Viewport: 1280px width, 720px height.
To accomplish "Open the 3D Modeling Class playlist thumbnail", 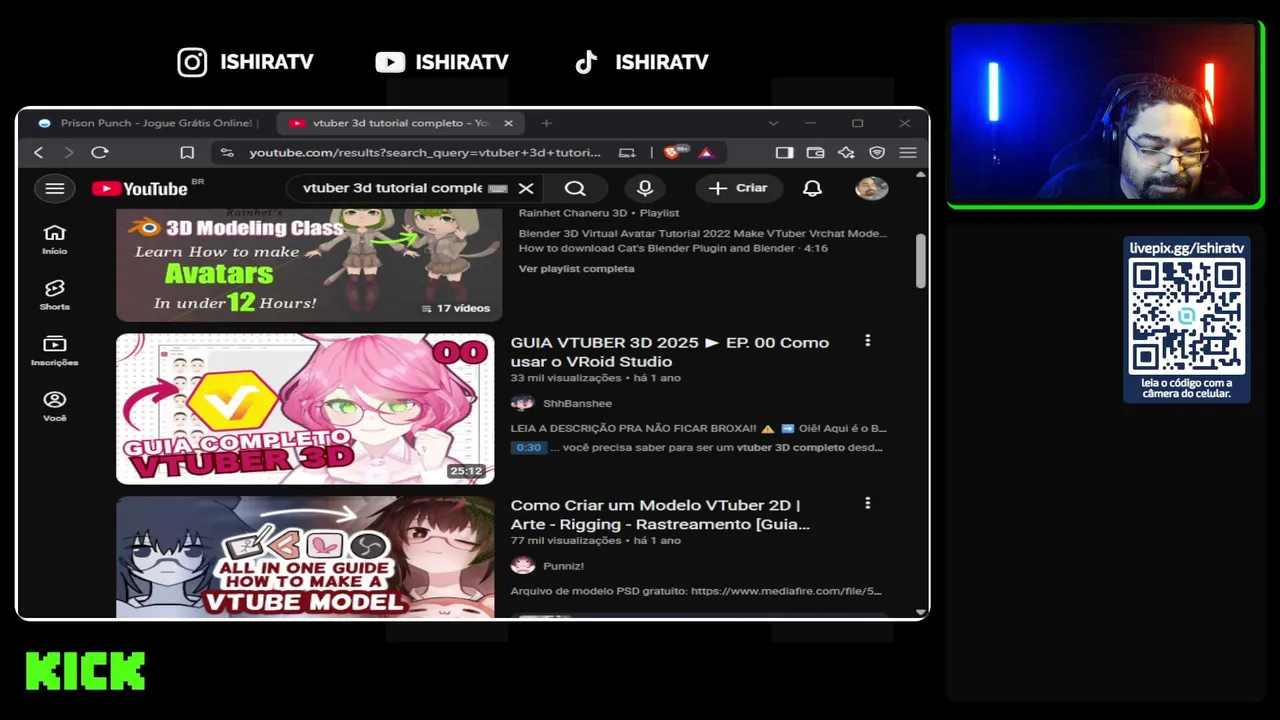I will pos(309,264).
